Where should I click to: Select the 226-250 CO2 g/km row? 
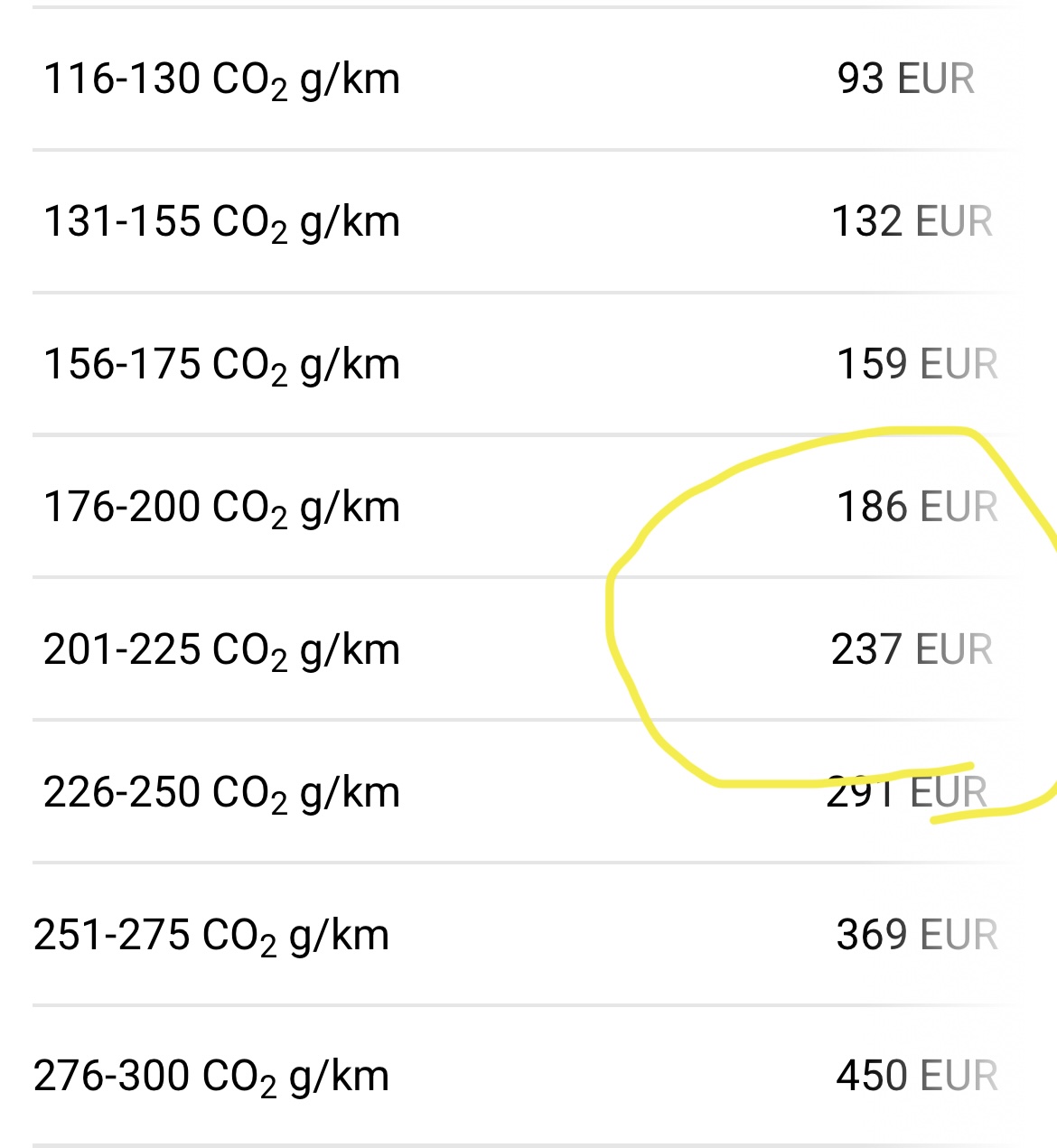528,792
